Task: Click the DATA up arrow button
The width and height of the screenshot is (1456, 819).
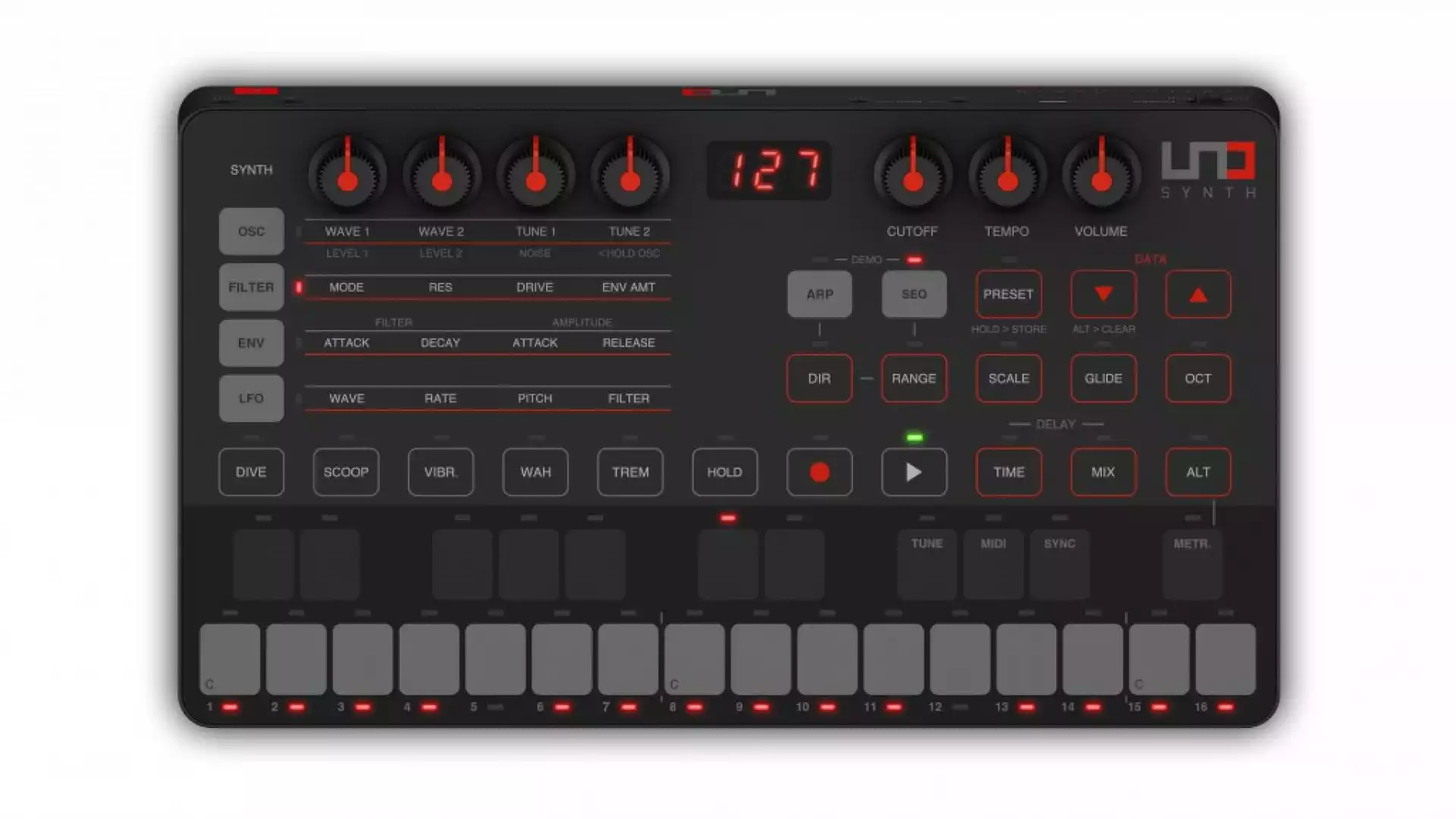Action: pos(1197,294)
